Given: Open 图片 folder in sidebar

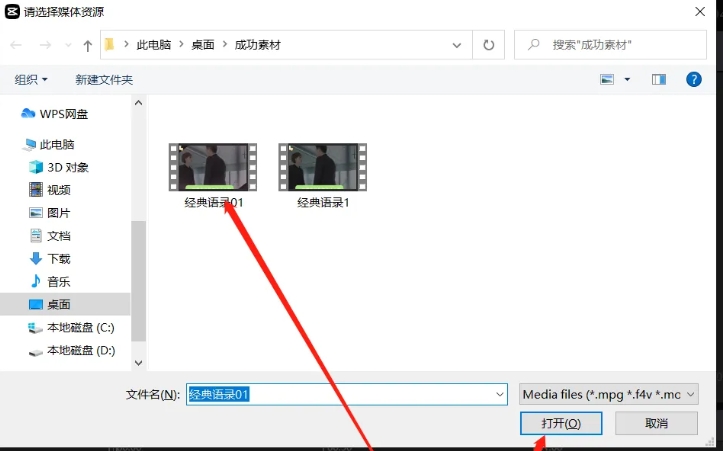Looking at the screenshot, I should tap(50, 213).
